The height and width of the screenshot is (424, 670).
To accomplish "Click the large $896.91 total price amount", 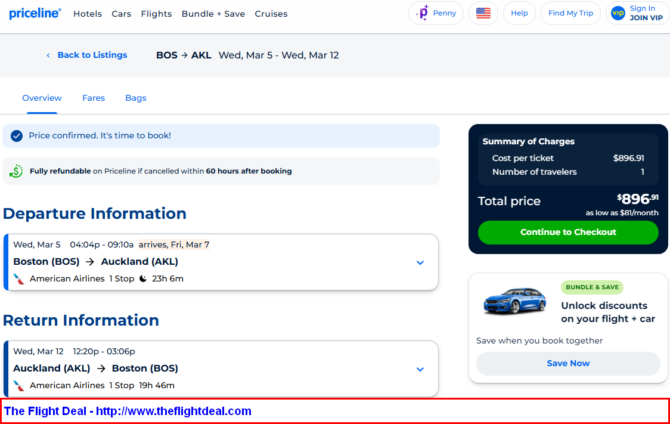I will click(638, 199).
